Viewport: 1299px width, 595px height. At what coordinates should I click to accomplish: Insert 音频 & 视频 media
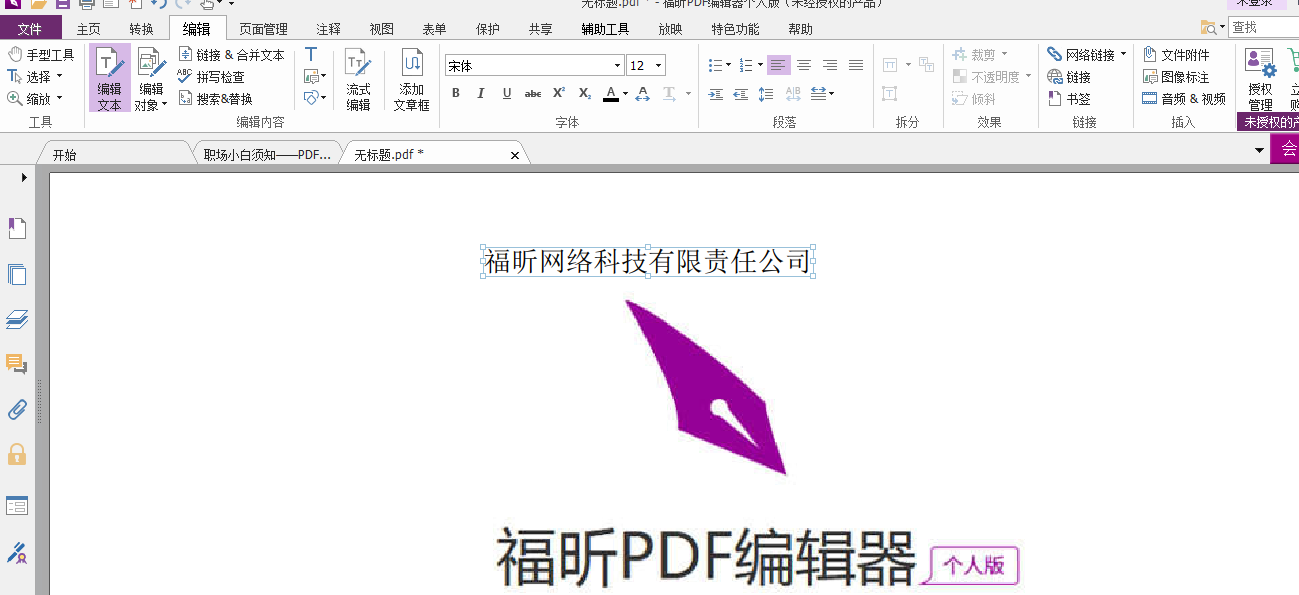pyautogui.click(x=1185, y=99)
